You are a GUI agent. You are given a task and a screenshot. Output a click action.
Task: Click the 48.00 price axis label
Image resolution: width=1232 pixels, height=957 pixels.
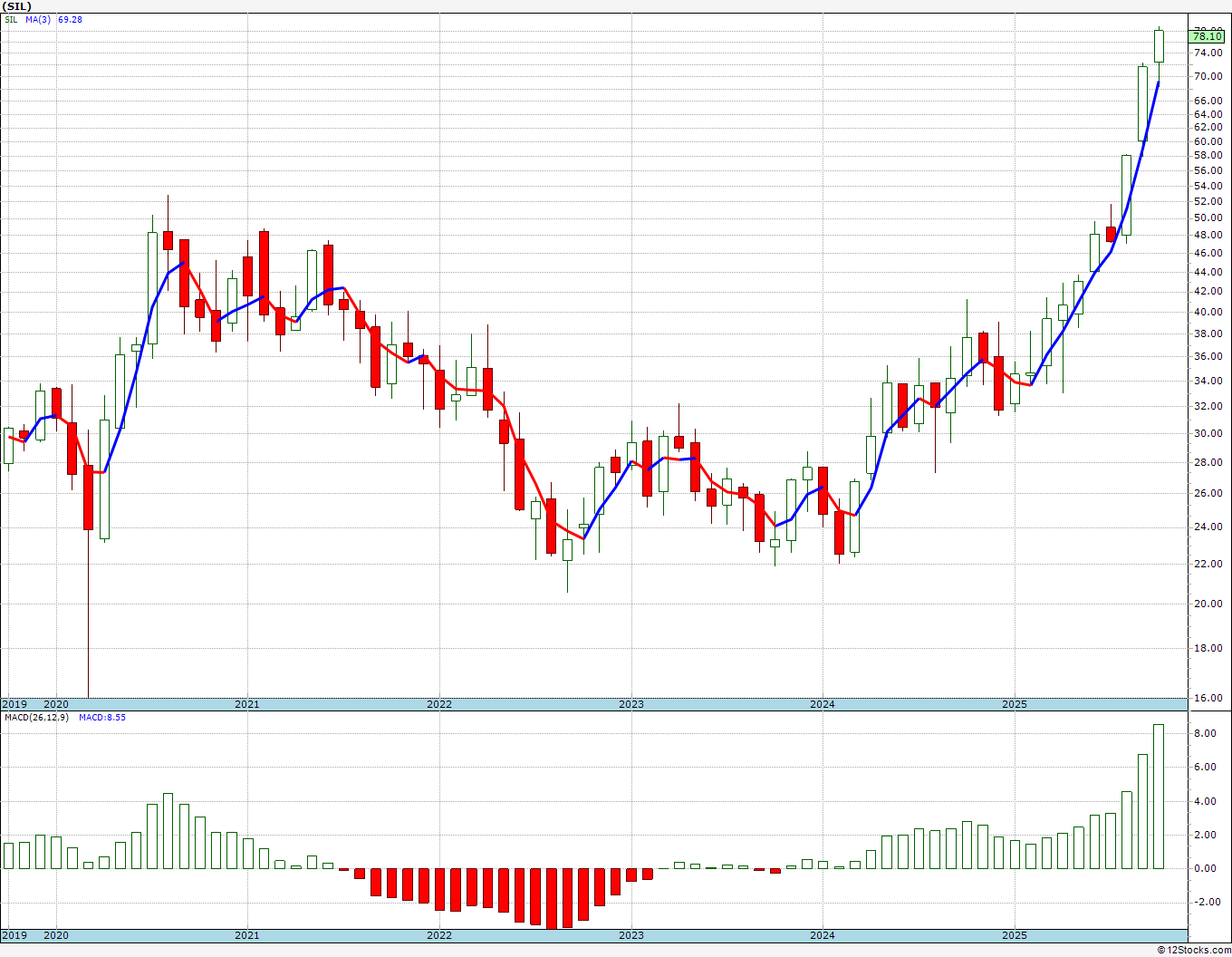click(1208, 235)
